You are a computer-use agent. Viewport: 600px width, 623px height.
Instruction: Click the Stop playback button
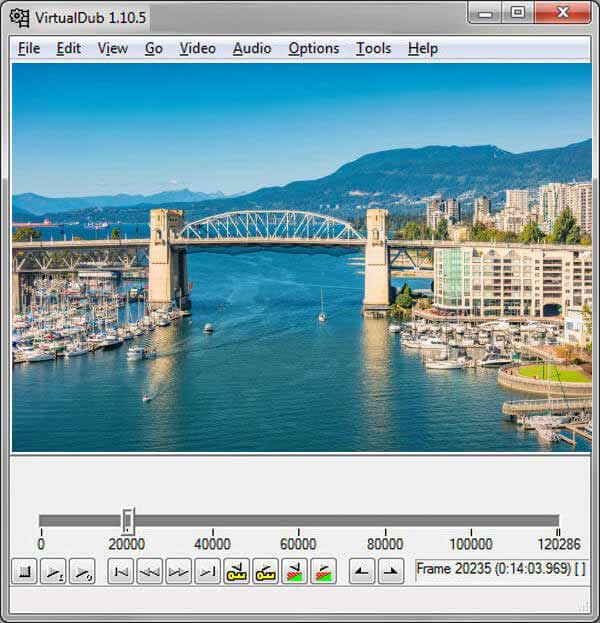pyautogui.click(x=24, y=571)
